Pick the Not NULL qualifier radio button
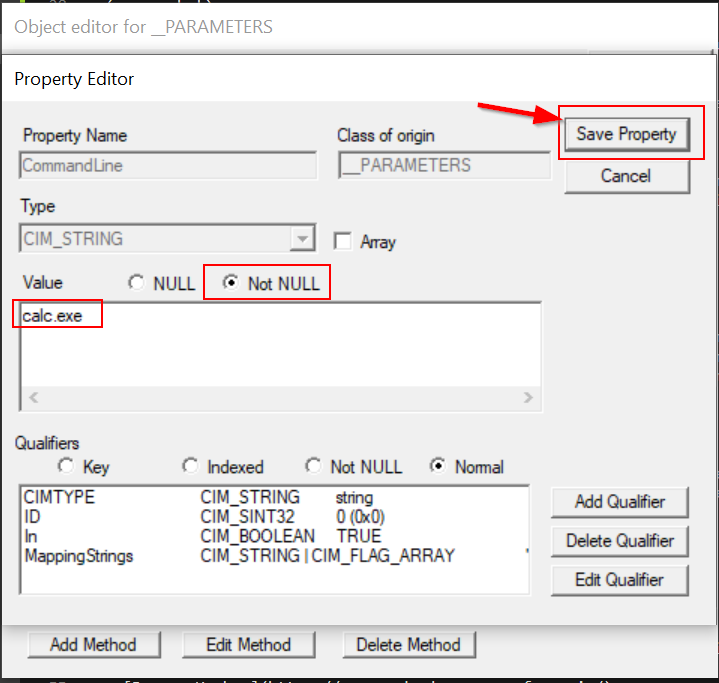 click(314, 466)
